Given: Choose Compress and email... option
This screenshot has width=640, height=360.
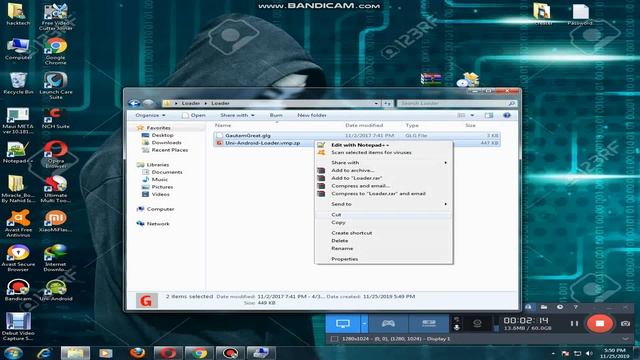Looking at the screenshot, I should click(x=384, y=186).
